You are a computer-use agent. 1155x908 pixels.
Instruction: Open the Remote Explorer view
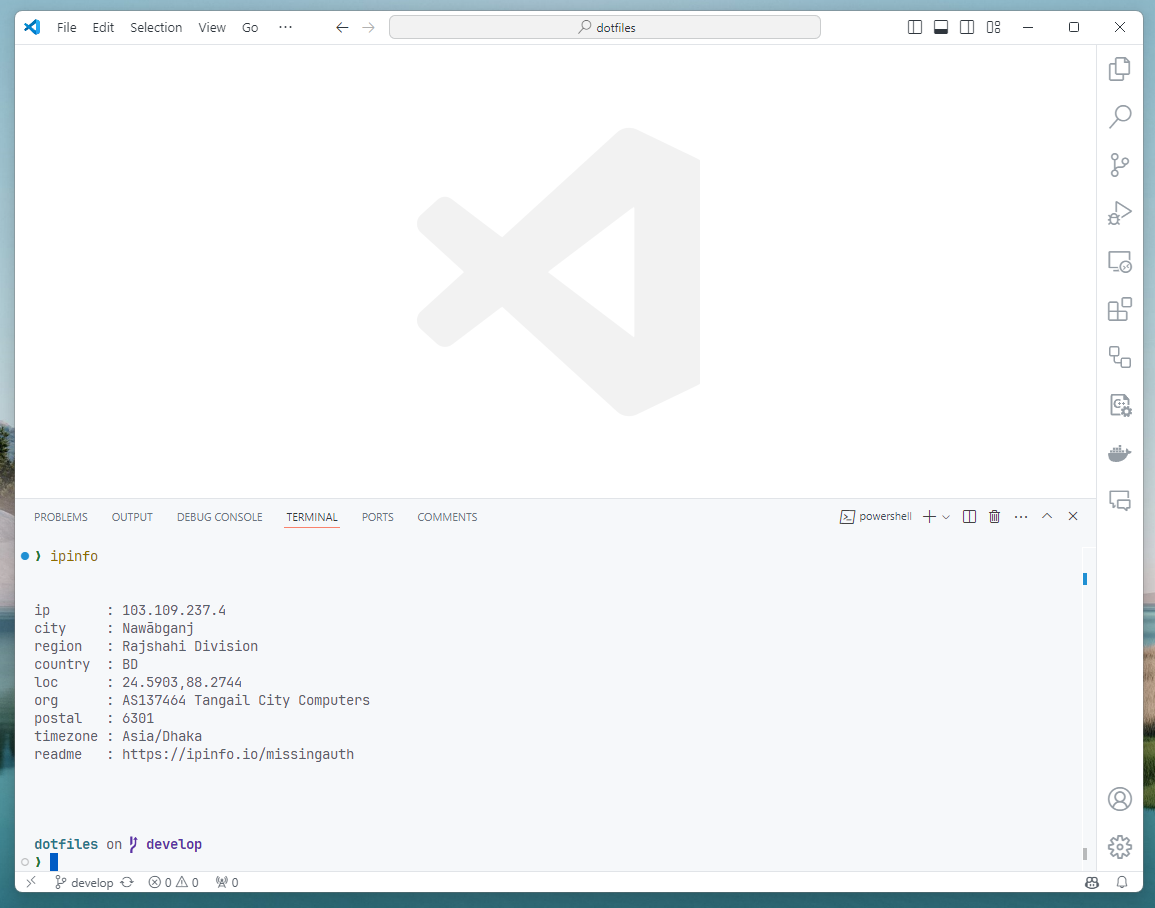1120,261
